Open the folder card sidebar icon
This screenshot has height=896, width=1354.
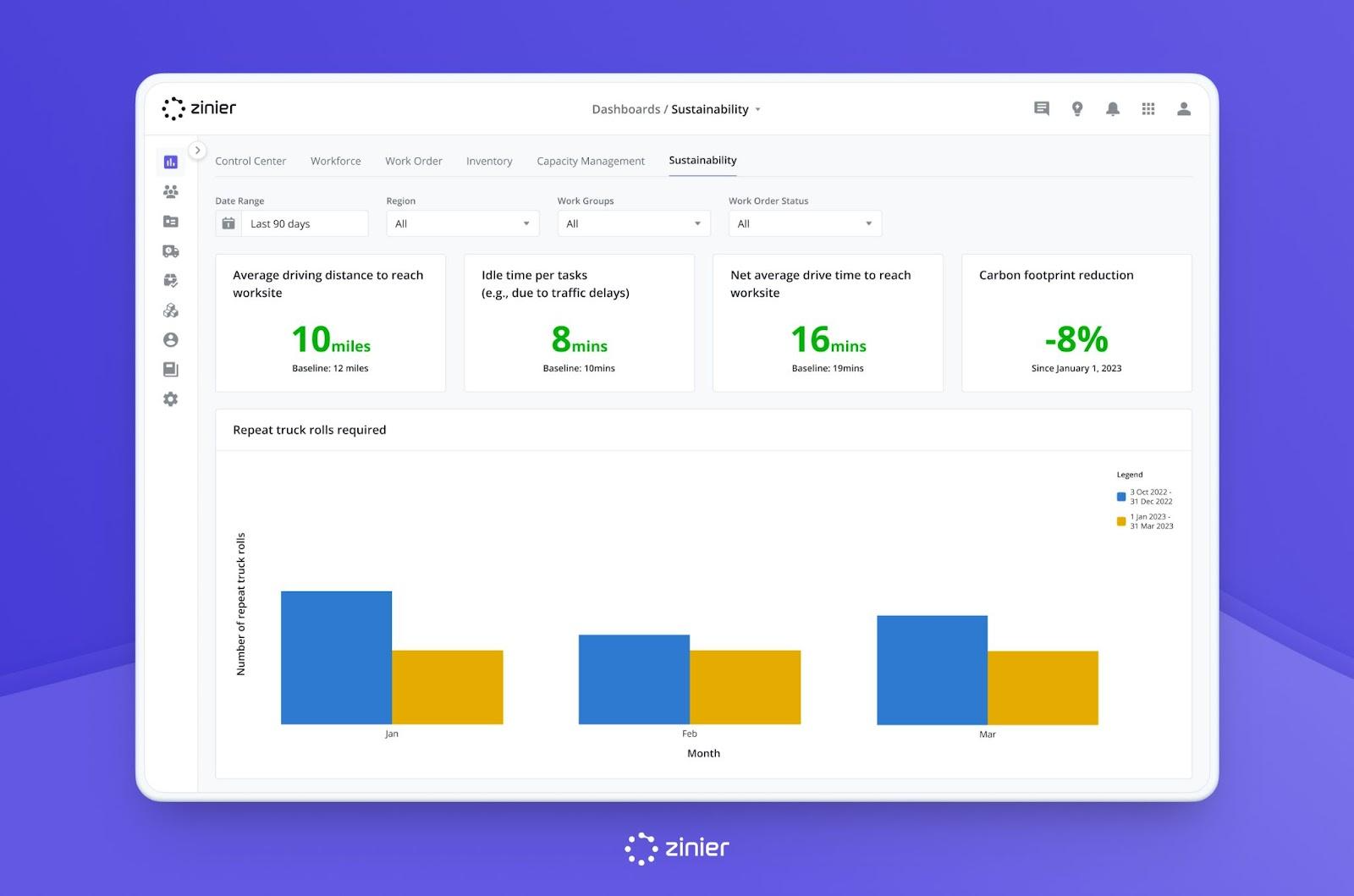tap(171, 221)
